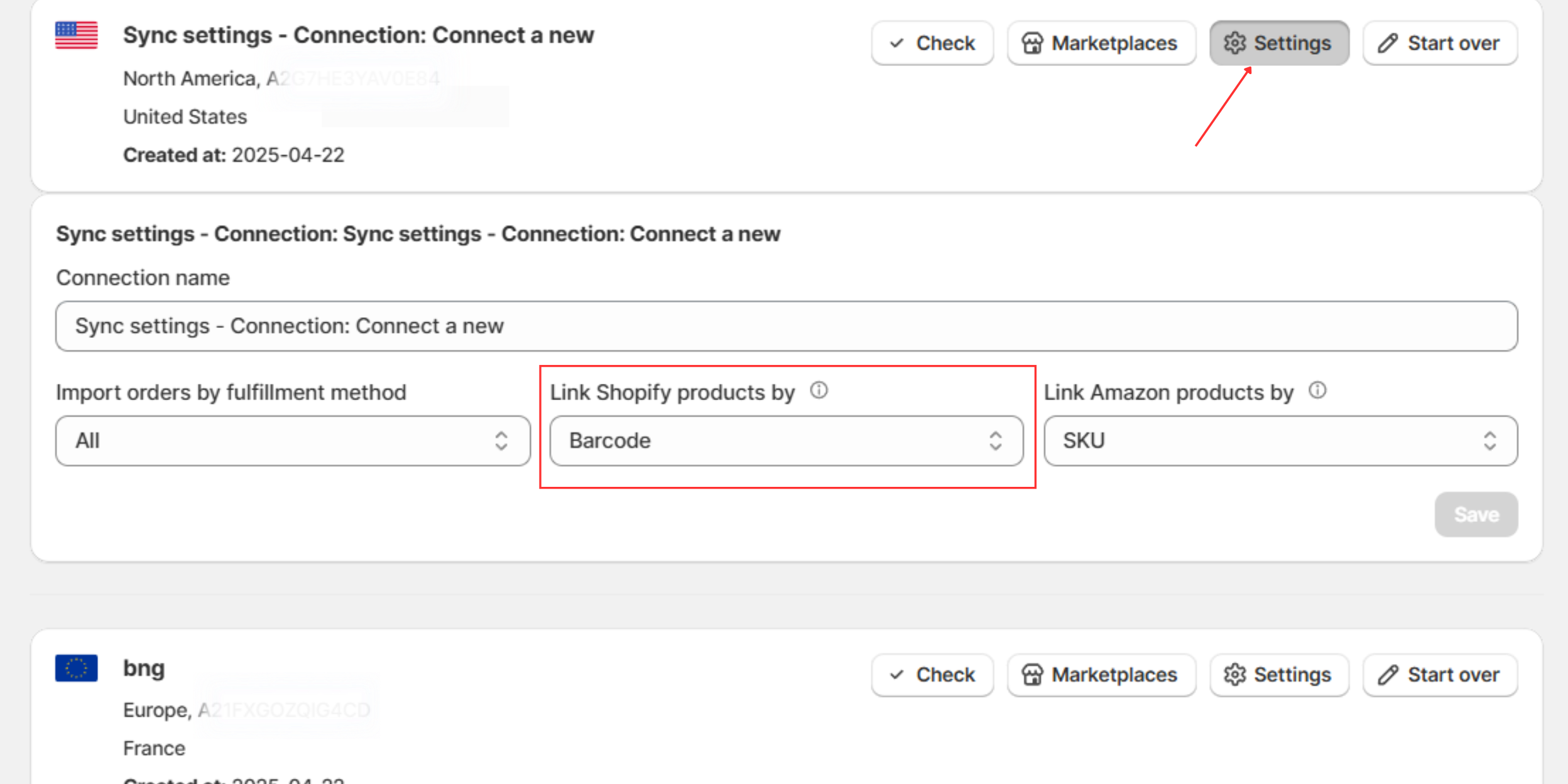
Task: Click checkmark icon on bng Check button
Action: pyautogui.click(x=896, y=675)
